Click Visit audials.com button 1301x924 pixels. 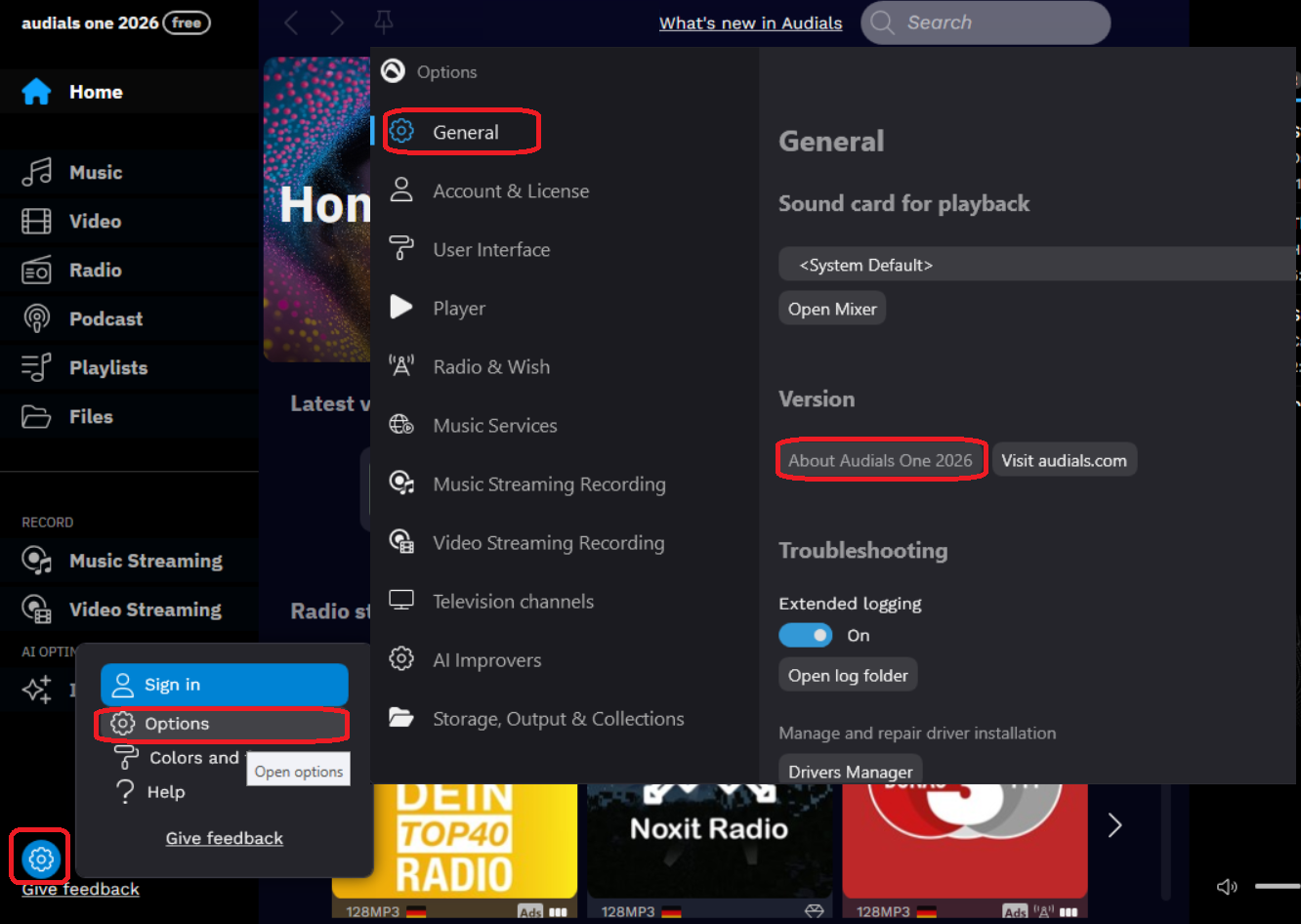pyautogui.click(x=1064, y=460)
